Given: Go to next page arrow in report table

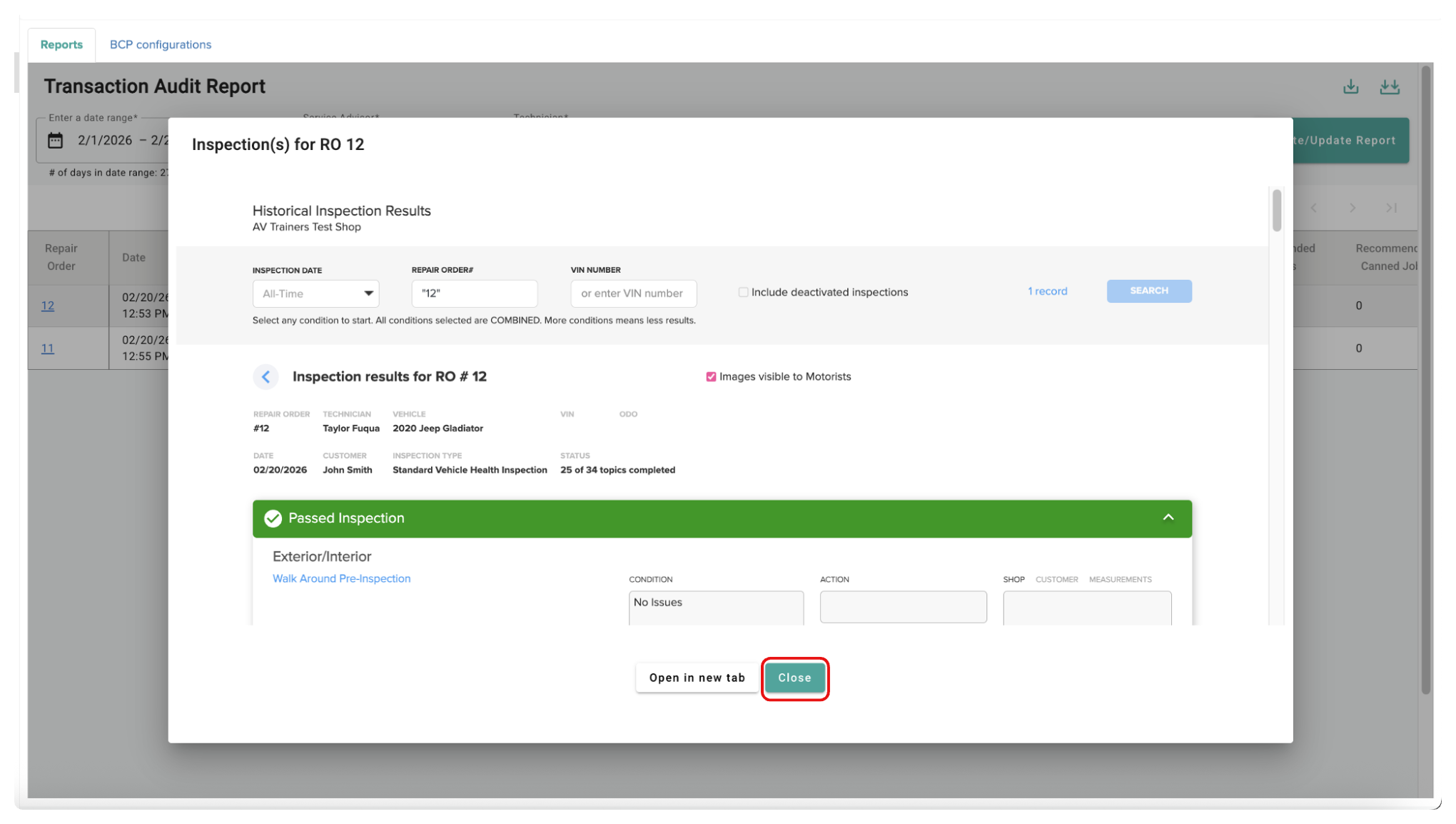Looking at the screenshot, I should coord(1353,208).
